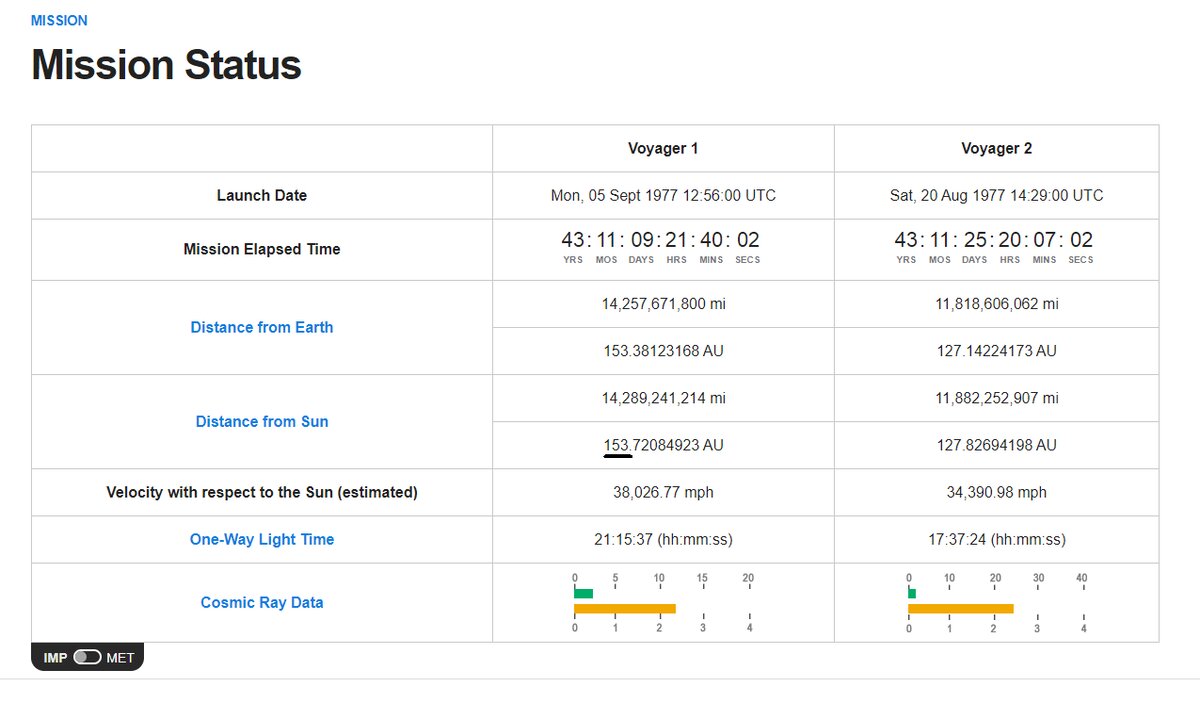Click the value 153.72084923 AU

(663, 445)
